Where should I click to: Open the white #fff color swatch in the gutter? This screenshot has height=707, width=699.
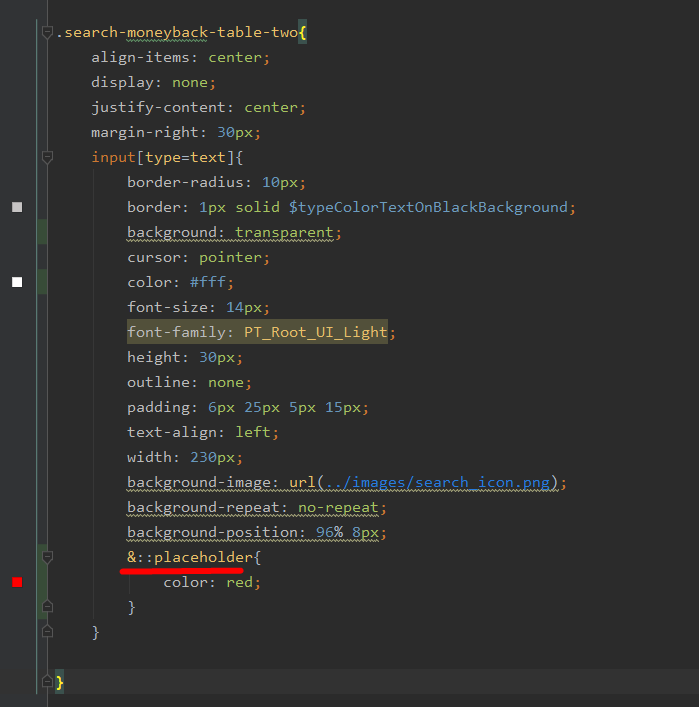tap(17, 282)
